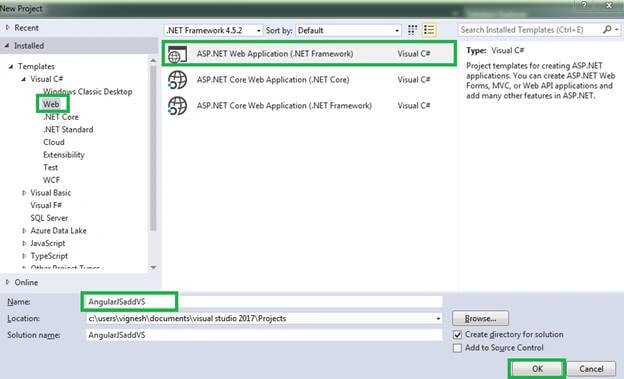Screen dimensions: 624x379
Task: Click the Name input field
Action: [x=264, y=302]
